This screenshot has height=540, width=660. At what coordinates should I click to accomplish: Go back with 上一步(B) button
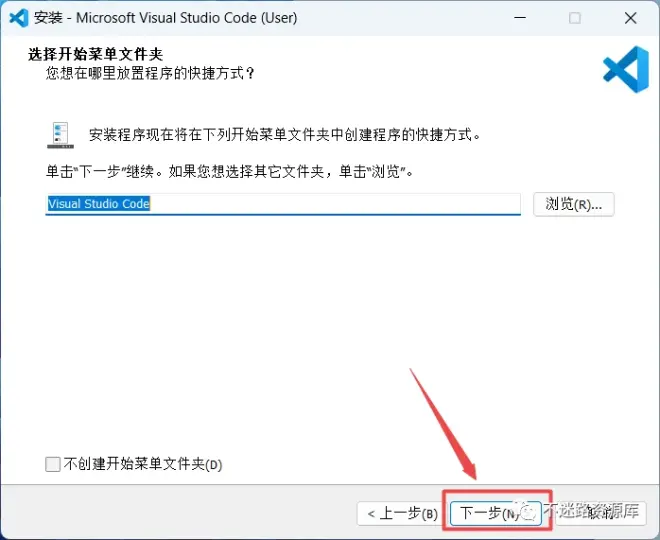[402, 513]
